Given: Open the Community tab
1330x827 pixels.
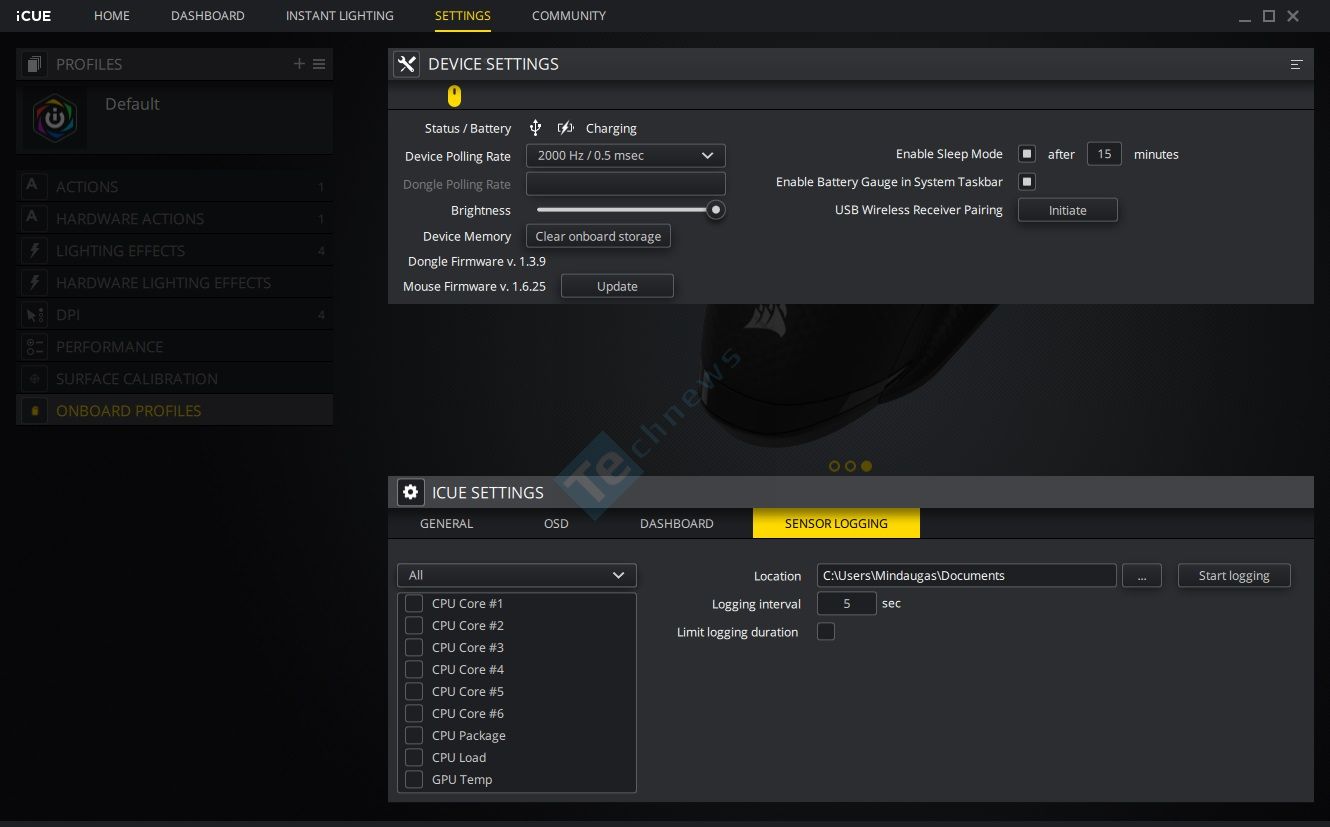Looking at the screenshot, I should tap(569, 16).
